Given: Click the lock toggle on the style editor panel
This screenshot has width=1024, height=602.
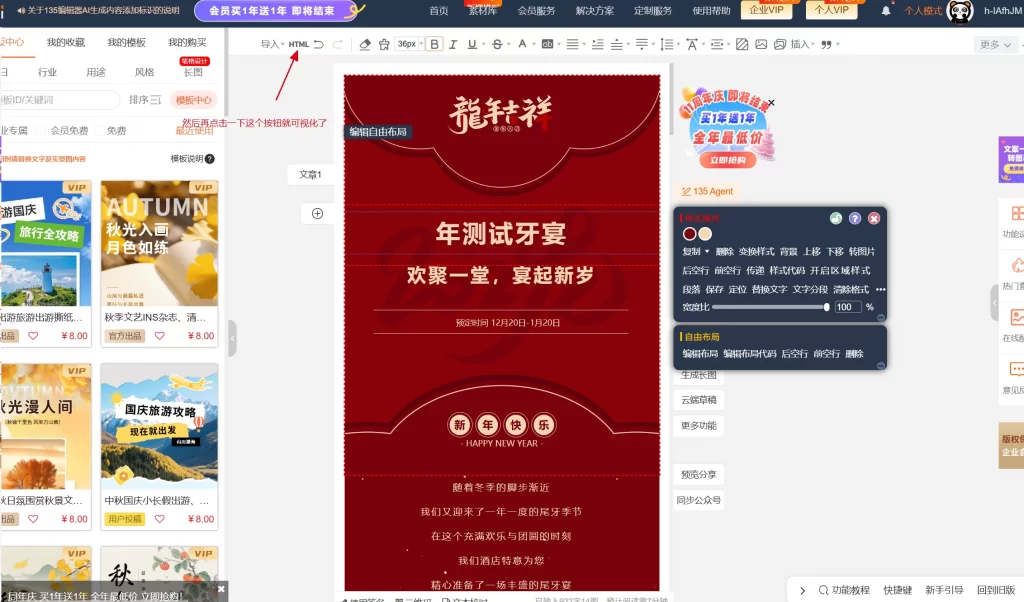Looking at the screenshot, I should point(837,219).
